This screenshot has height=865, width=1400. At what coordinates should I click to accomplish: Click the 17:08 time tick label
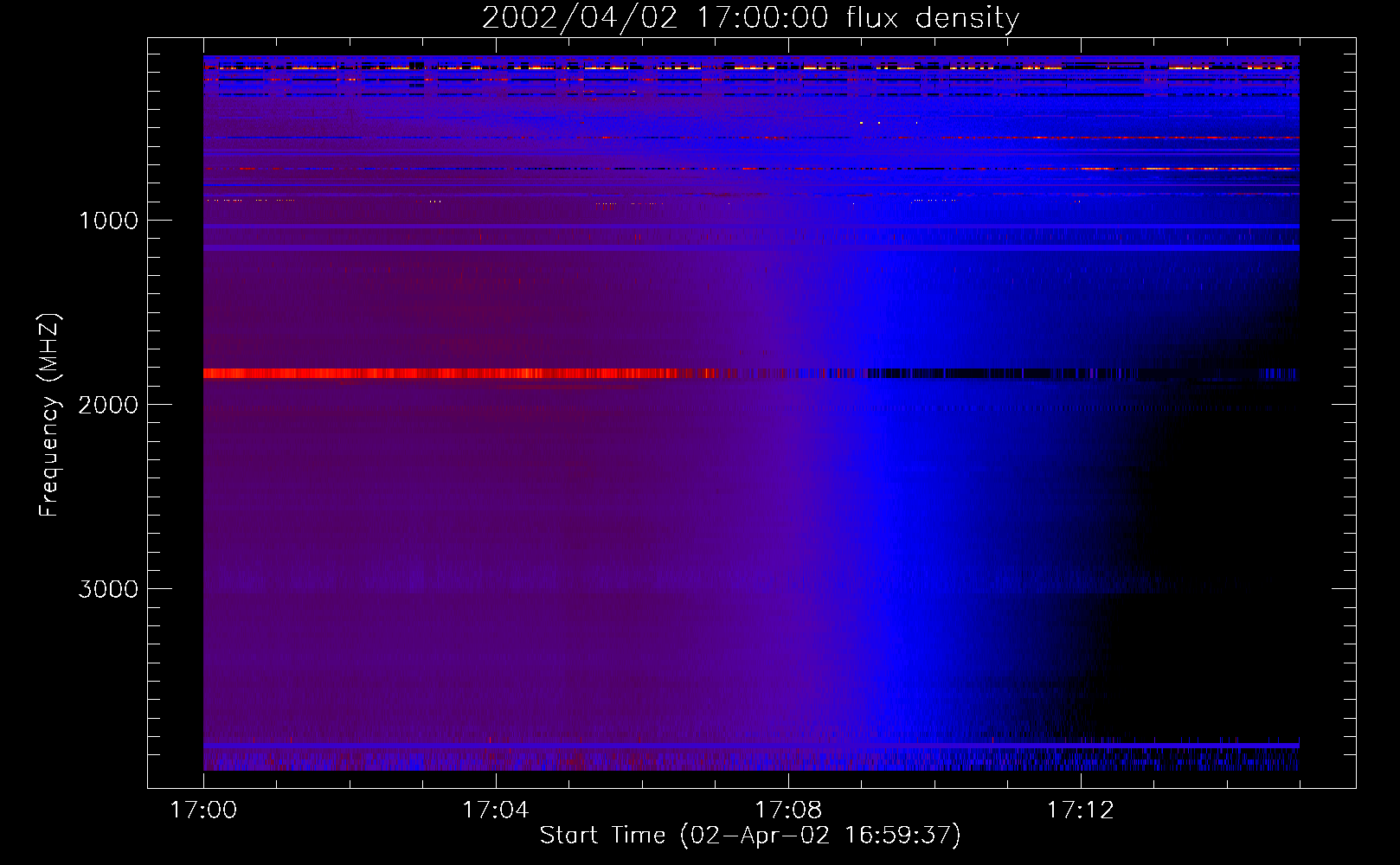coord(787,811)
